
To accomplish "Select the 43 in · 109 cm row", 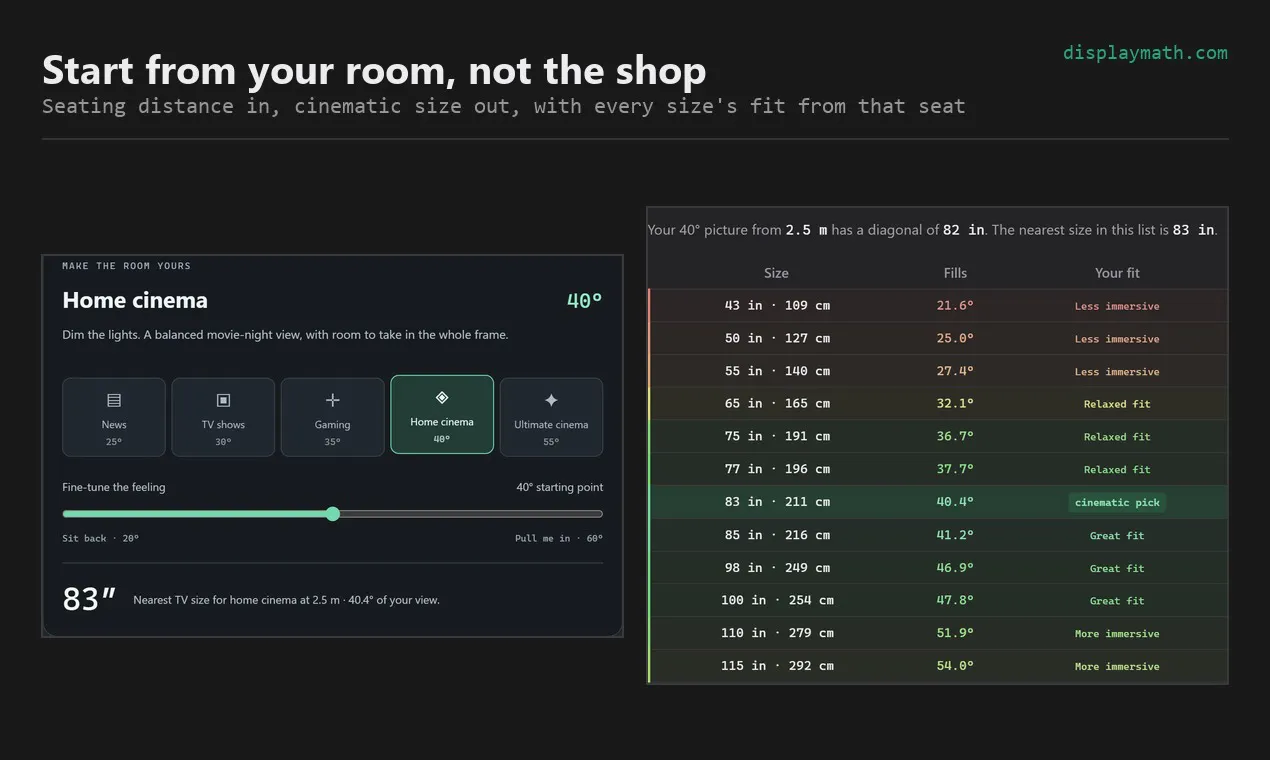I will 938,306.
